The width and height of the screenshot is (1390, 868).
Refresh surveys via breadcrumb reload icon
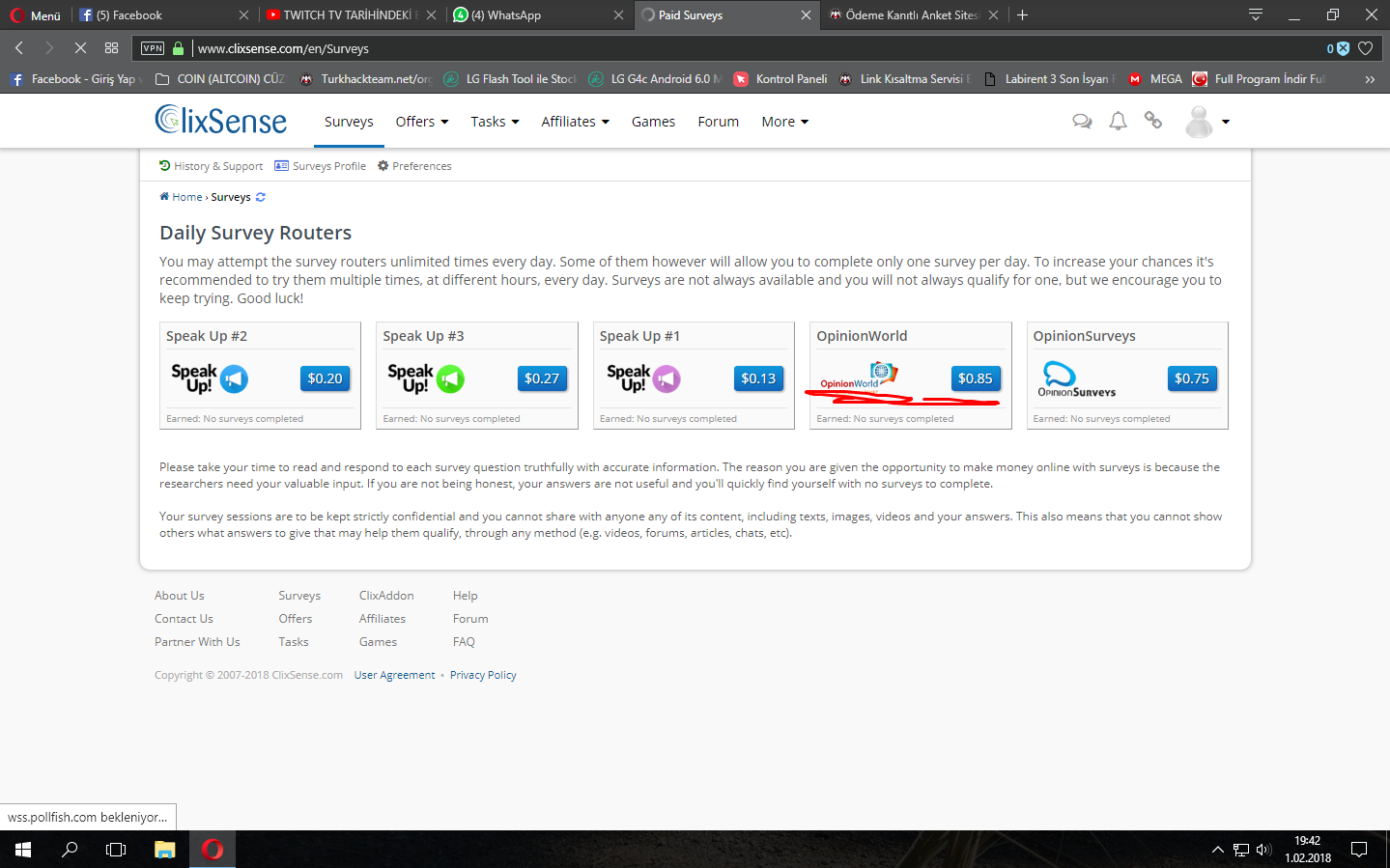pyautogui.click(x=261, y=197)
